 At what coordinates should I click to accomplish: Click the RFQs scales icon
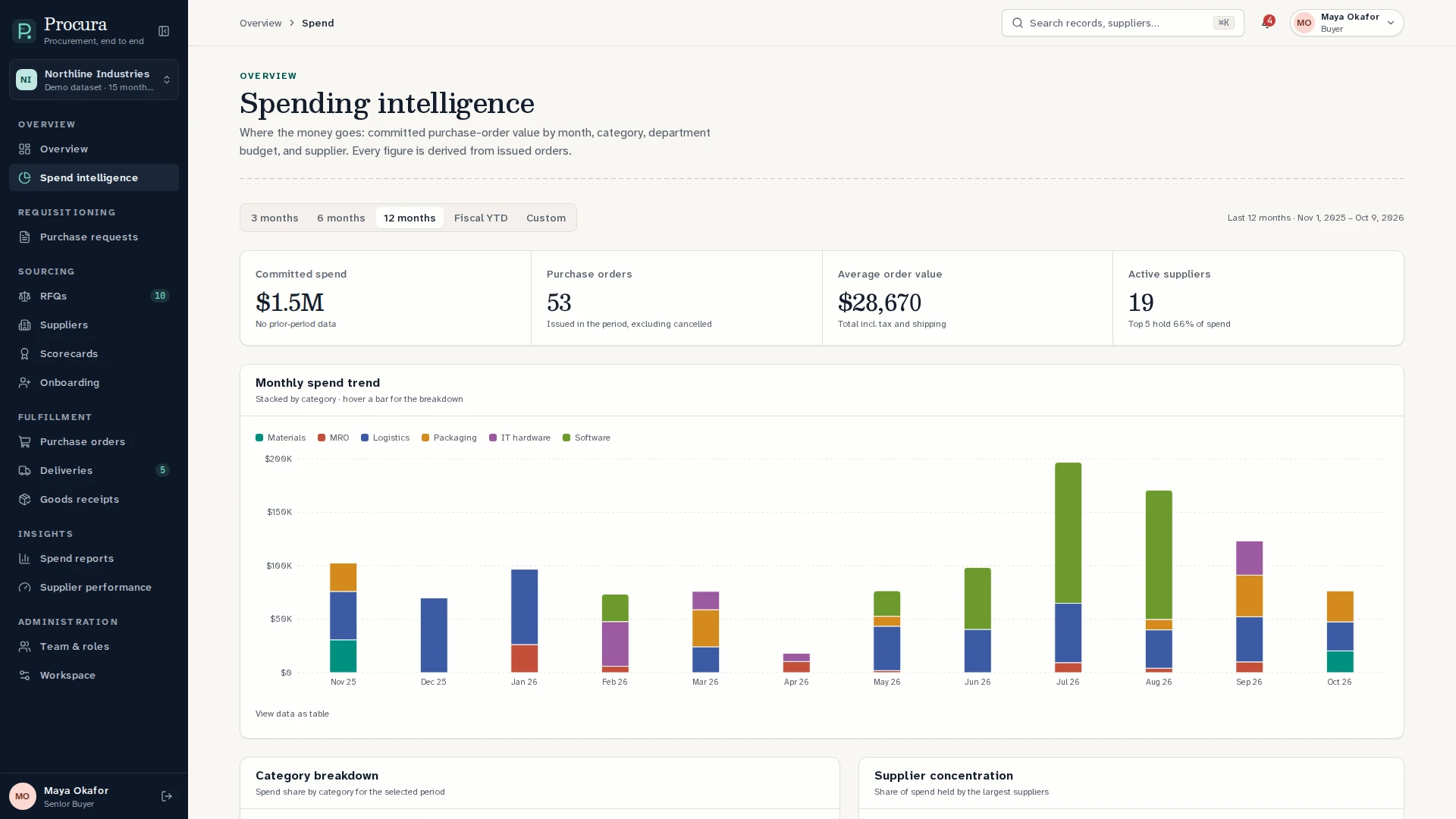tap(25, 297)
